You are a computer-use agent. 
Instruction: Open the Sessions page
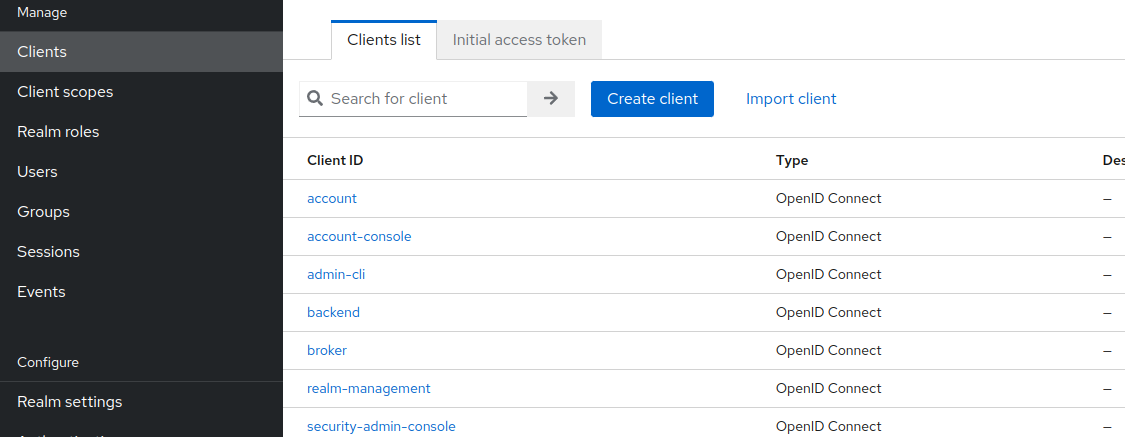pos(141,252)
